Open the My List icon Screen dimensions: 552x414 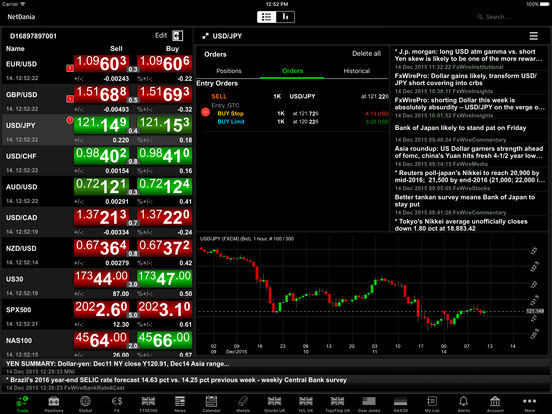[432, 404]
